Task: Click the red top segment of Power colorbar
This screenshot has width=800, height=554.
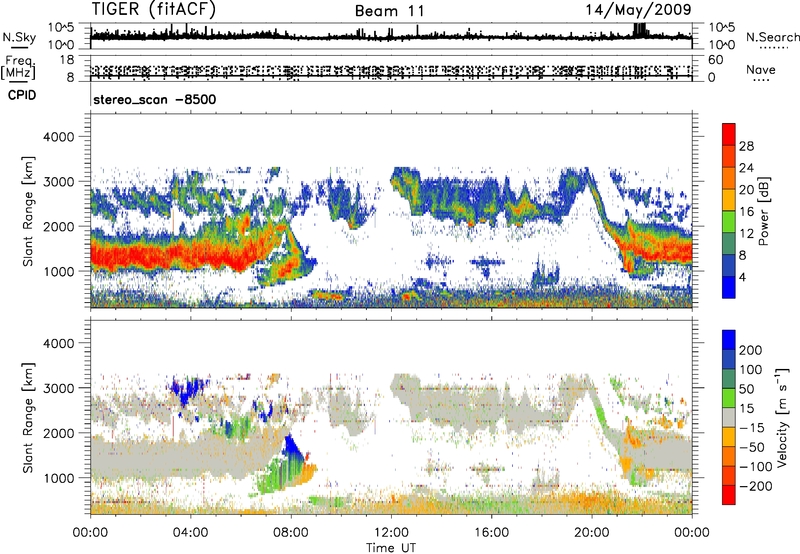Action: coord(729,135)
